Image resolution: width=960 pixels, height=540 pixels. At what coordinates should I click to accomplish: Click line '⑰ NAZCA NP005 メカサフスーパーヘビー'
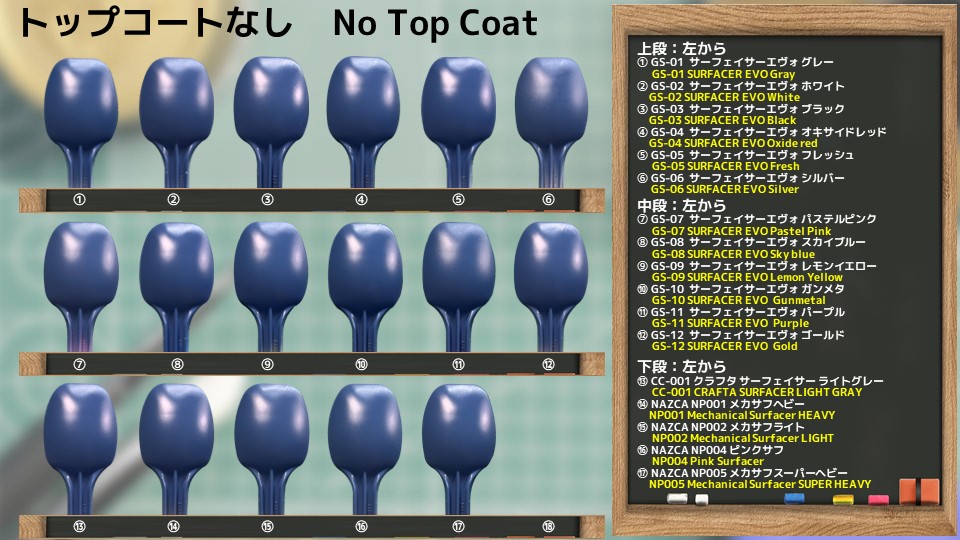743,473
